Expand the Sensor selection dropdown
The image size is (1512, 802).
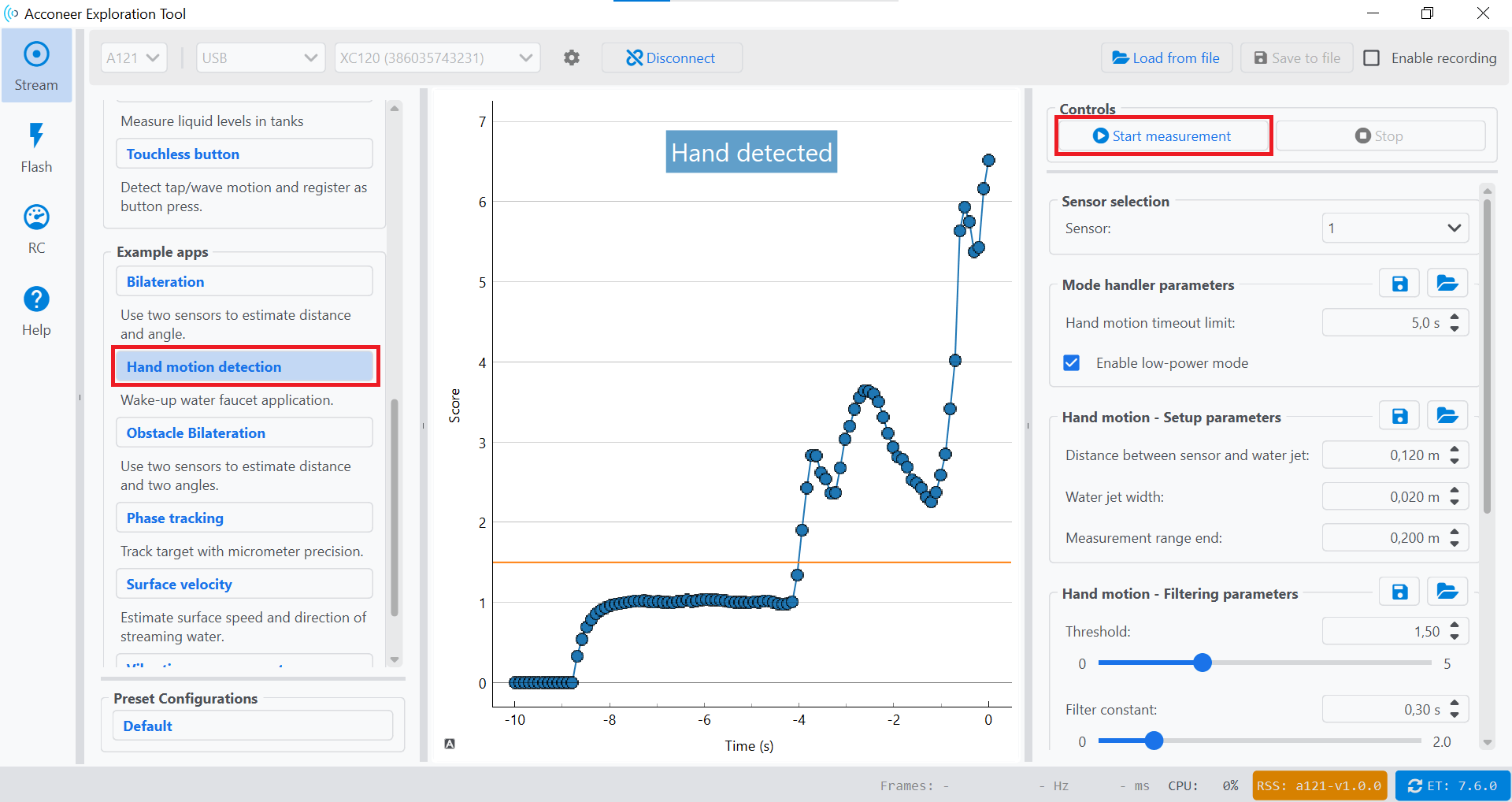[x=1395, y=228]
